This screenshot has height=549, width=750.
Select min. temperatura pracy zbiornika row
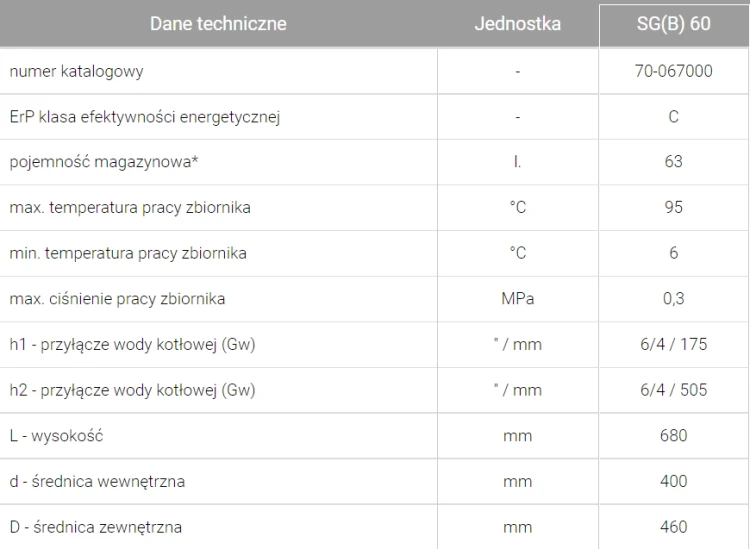pyautogui.click(x=375, y=253)
